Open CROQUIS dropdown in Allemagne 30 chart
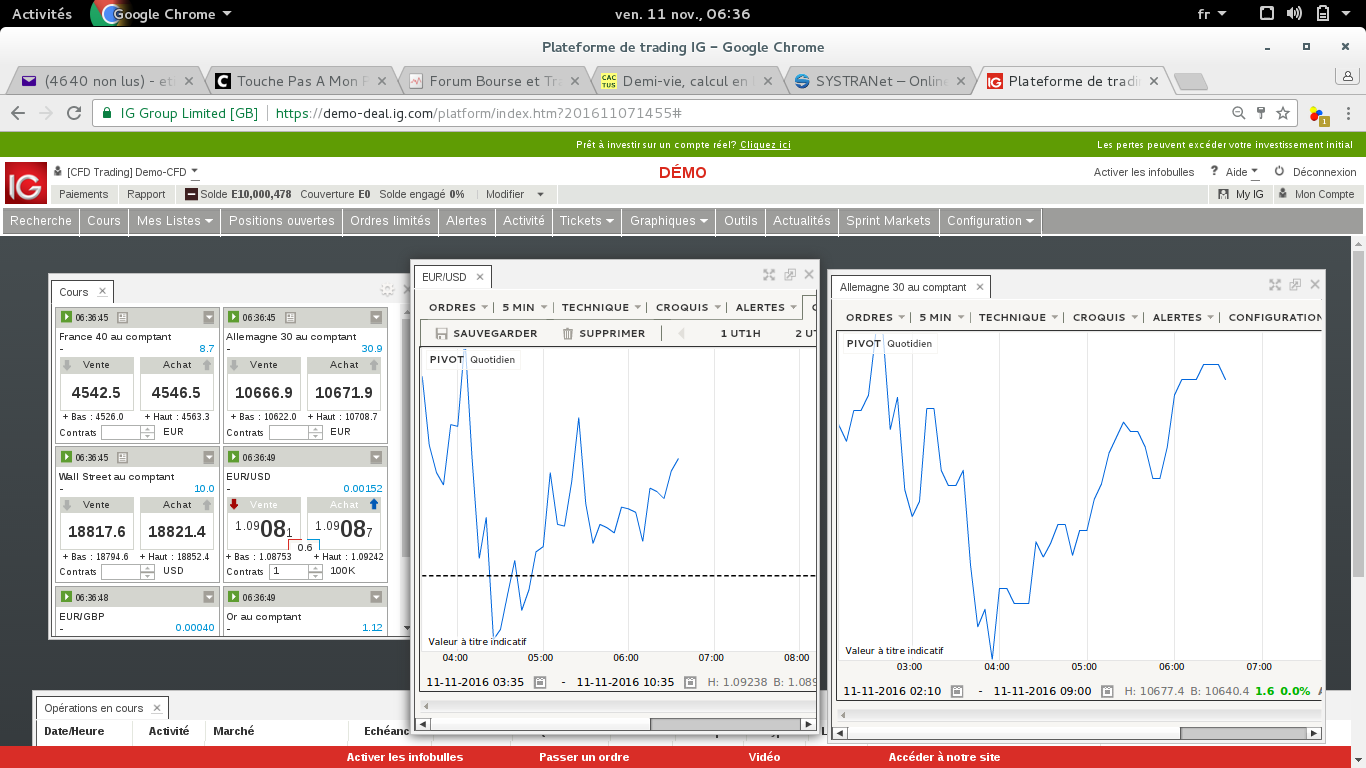Screen dimensions: 1366x768 [x=1106, y=317]
